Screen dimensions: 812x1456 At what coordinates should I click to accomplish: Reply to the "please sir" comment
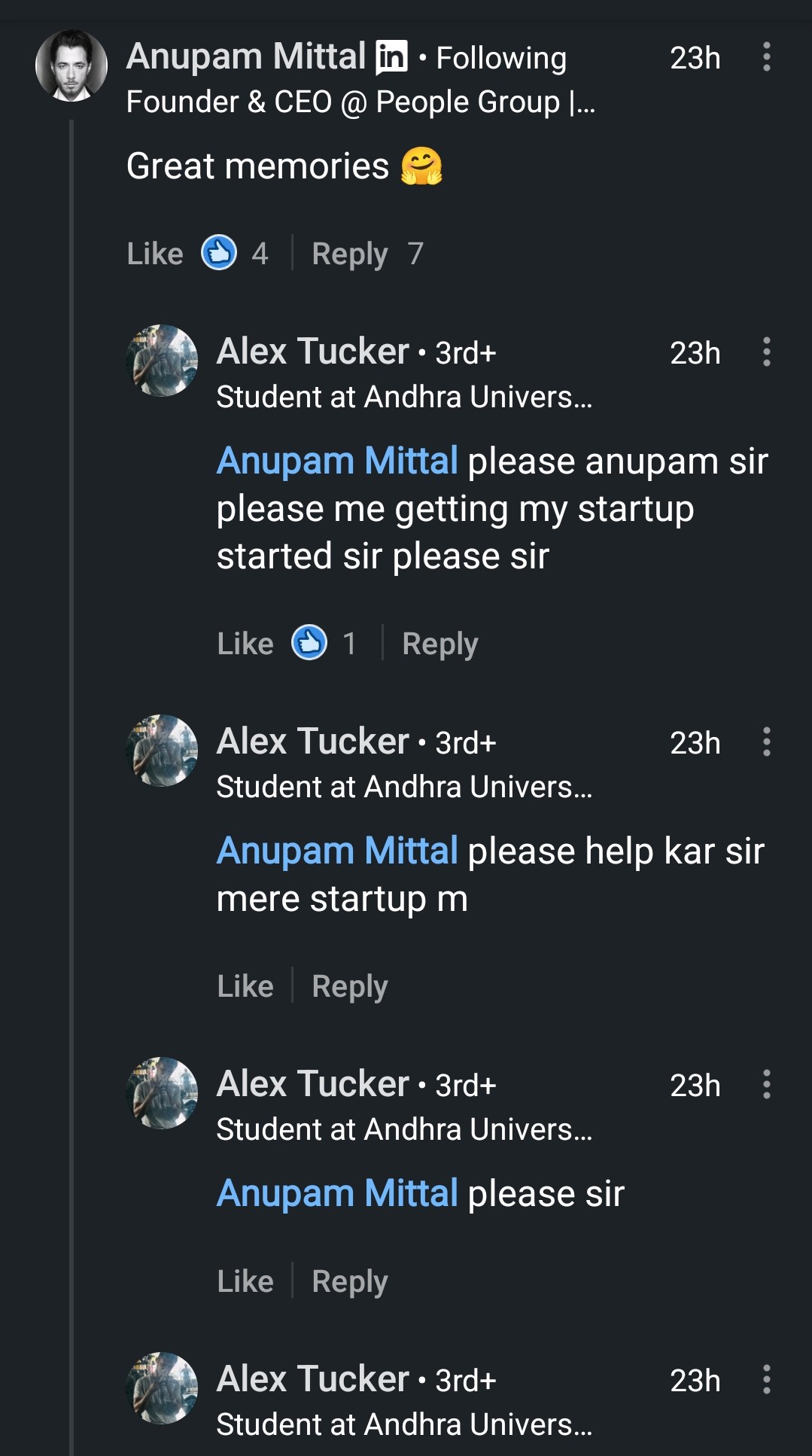pos(350,1281)
